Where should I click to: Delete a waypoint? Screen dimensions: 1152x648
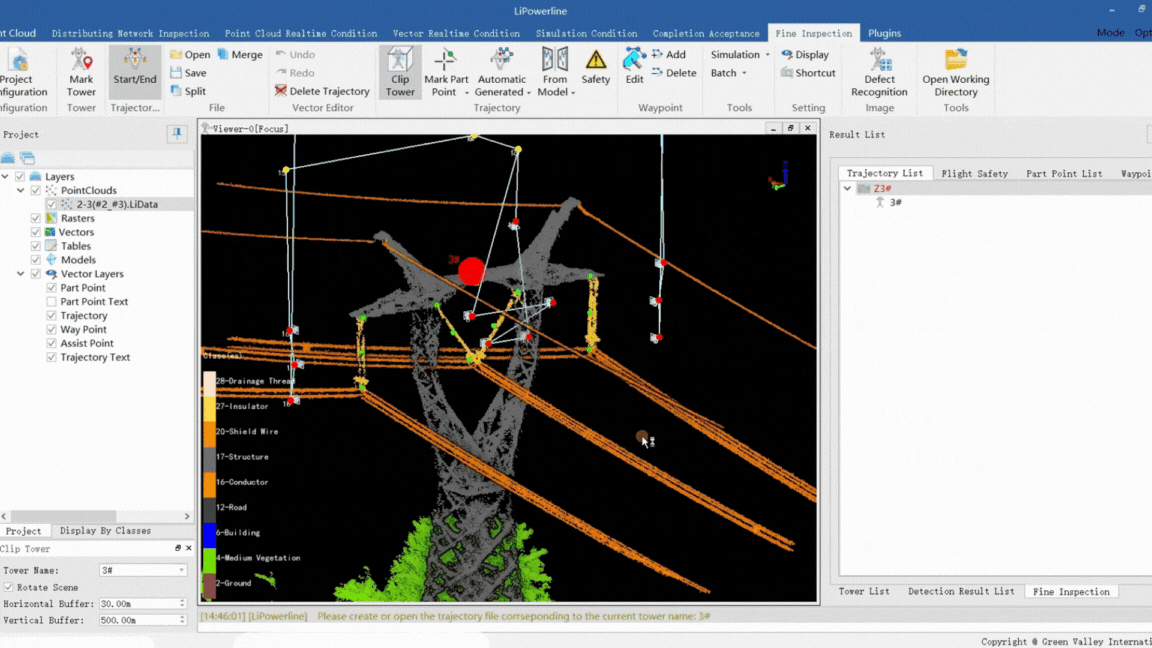tap(674, 73)
